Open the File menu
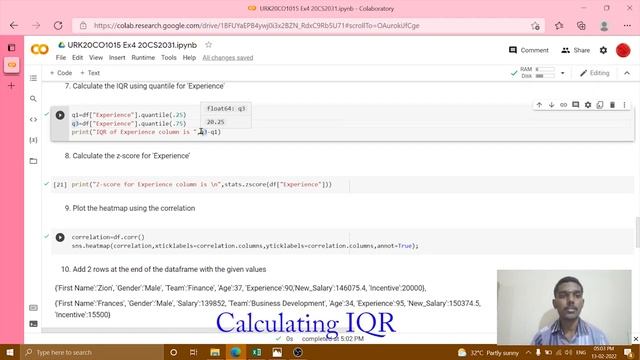 pos(61,58)
